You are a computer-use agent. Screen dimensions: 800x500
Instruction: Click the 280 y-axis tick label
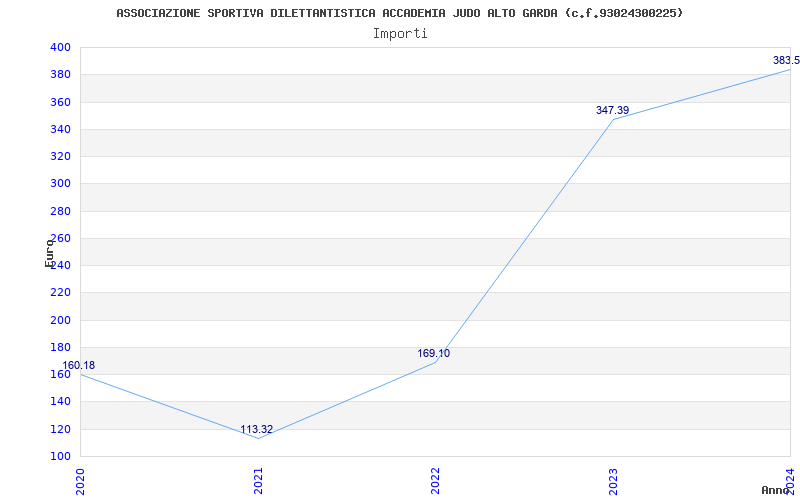point(60,211)
